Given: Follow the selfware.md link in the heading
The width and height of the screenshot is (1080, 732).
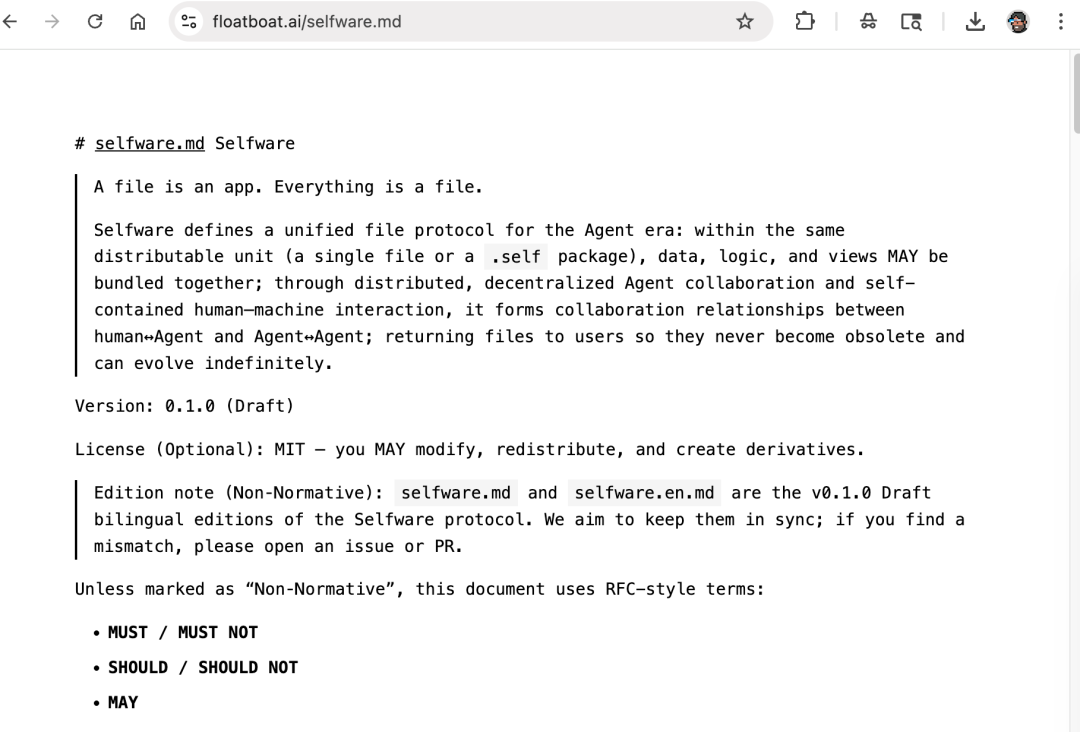Looking at the screenshot, I should tap(150, 143).
